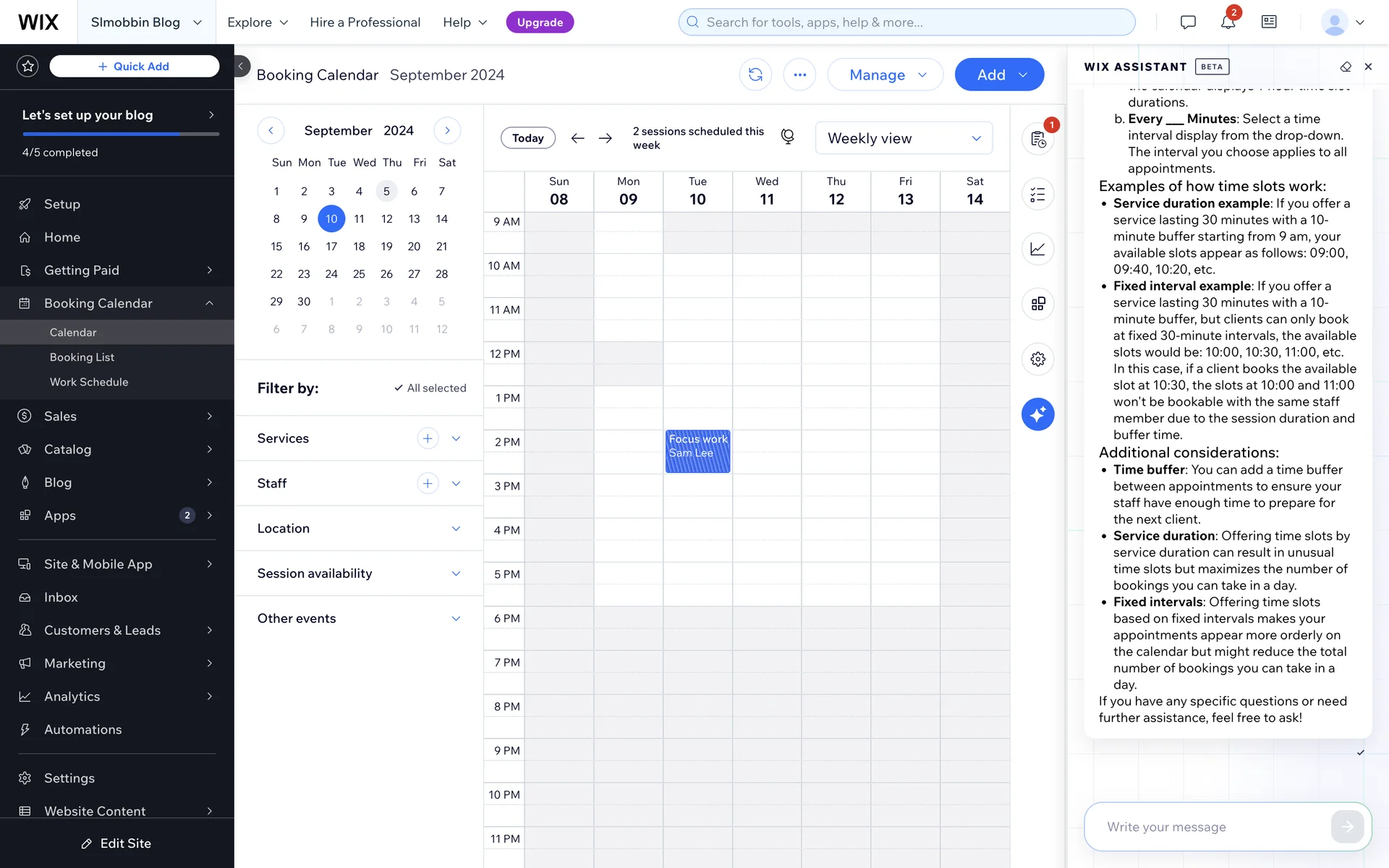Clear the Wix Assistant chat with eraser icon
1389x868 pixels.
pos(1345,67)
